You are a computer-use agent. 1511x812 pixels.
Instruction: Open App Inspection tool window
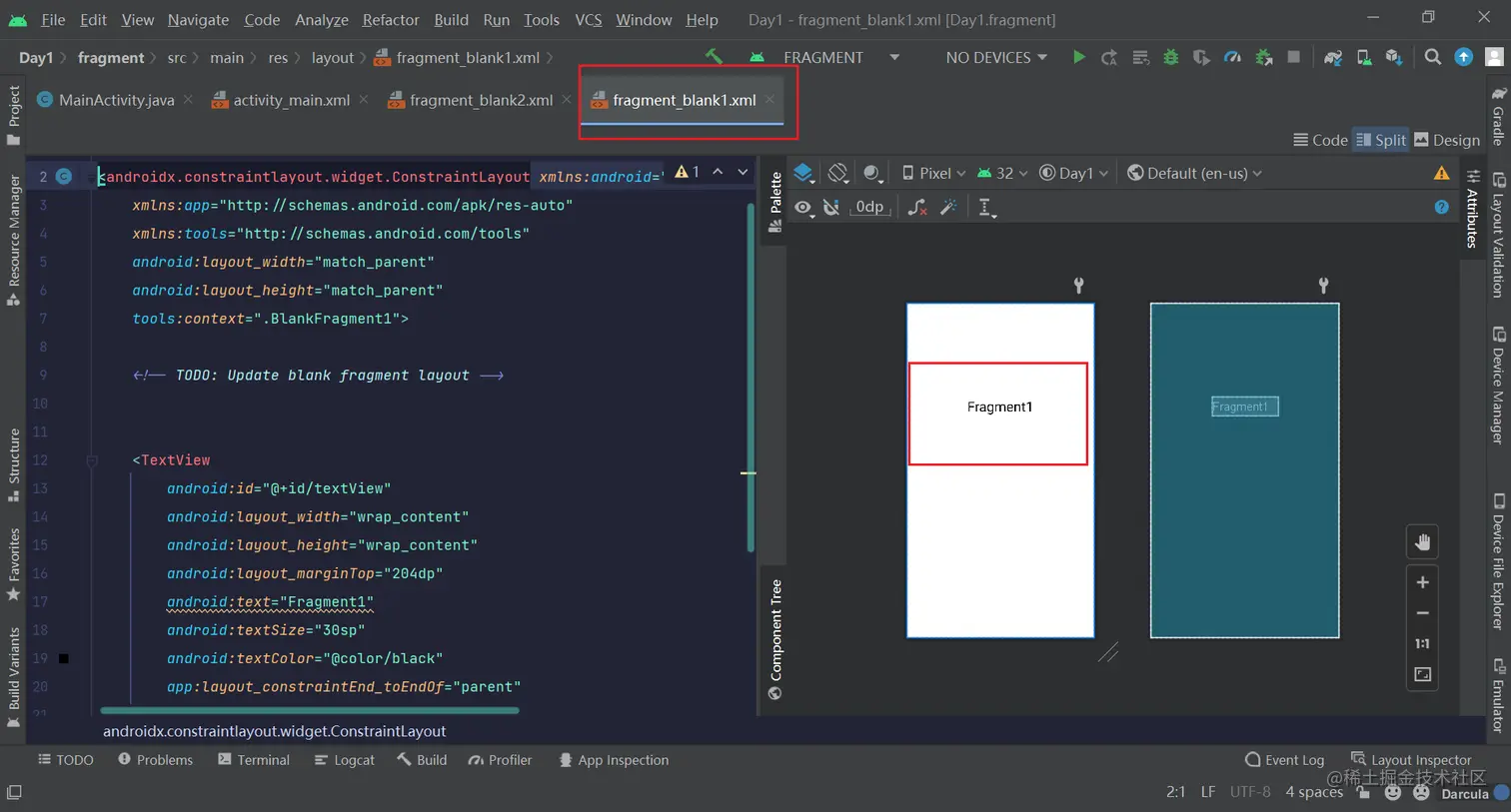[614, 760]
